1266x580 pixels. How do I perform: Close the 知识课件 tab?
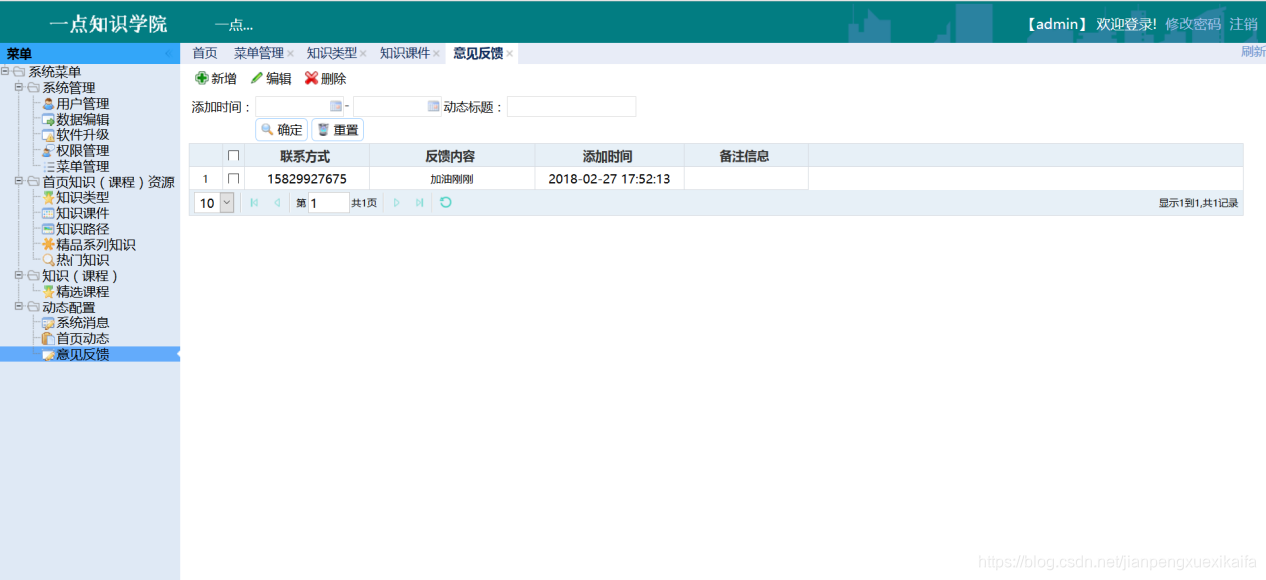coord(436,54)
